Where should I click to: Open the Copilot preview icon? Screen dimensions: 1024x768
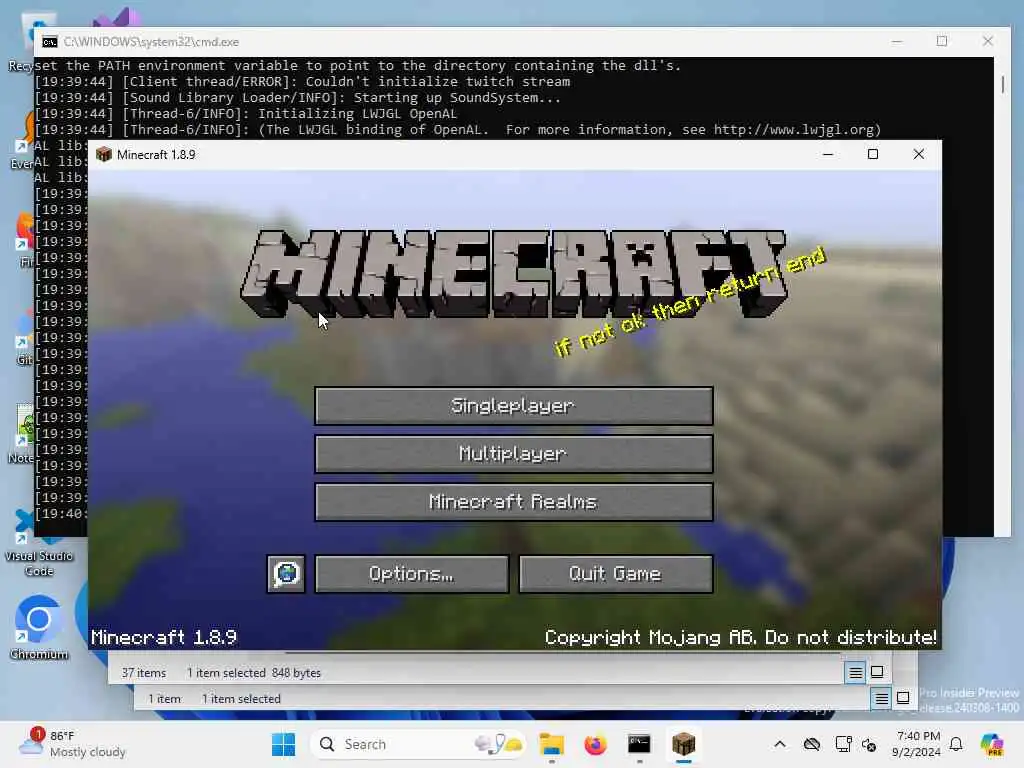[992, 744]
